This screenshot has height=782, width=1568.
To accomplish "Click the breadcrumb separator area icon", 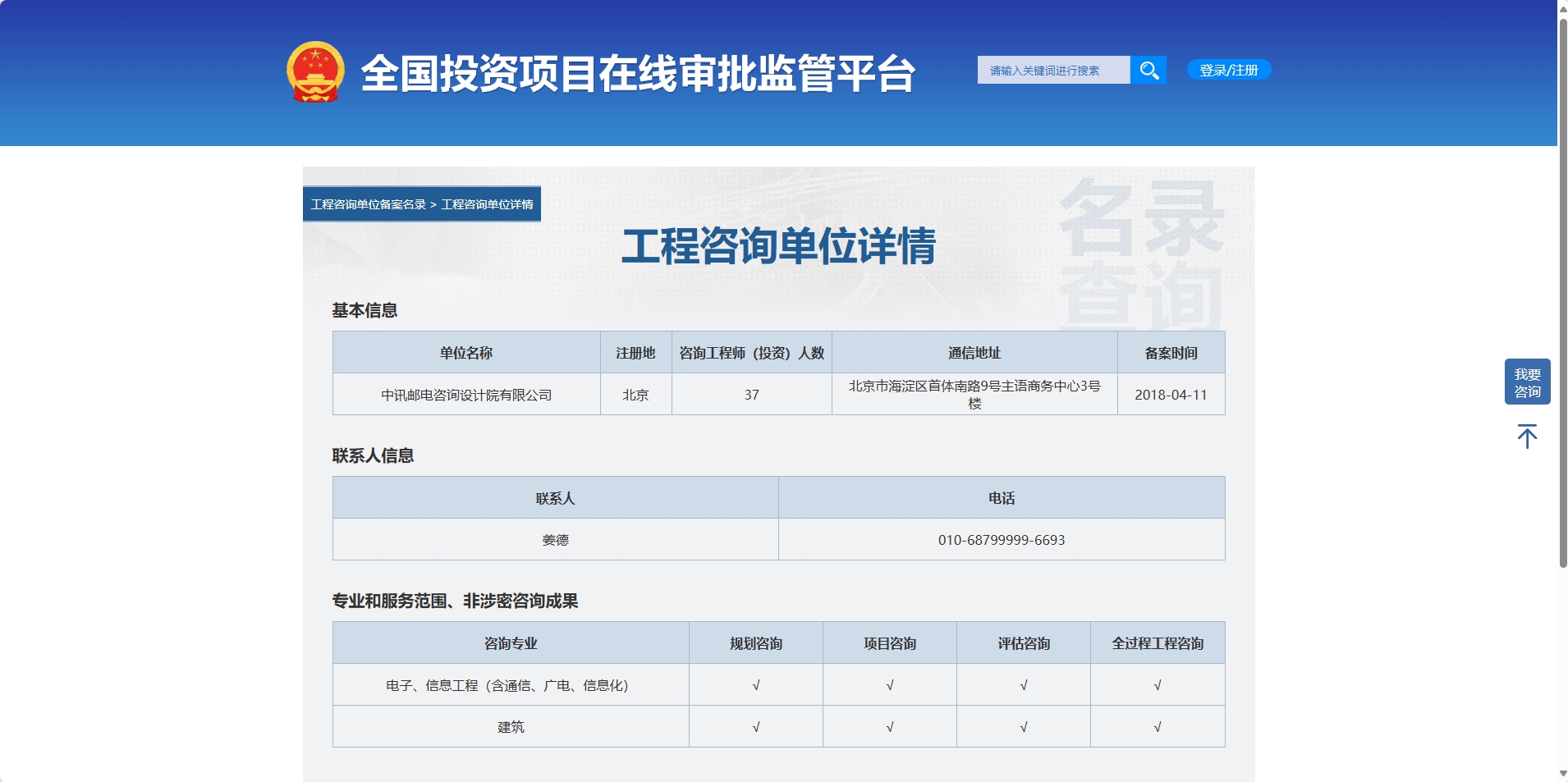I will coord(433,204).
